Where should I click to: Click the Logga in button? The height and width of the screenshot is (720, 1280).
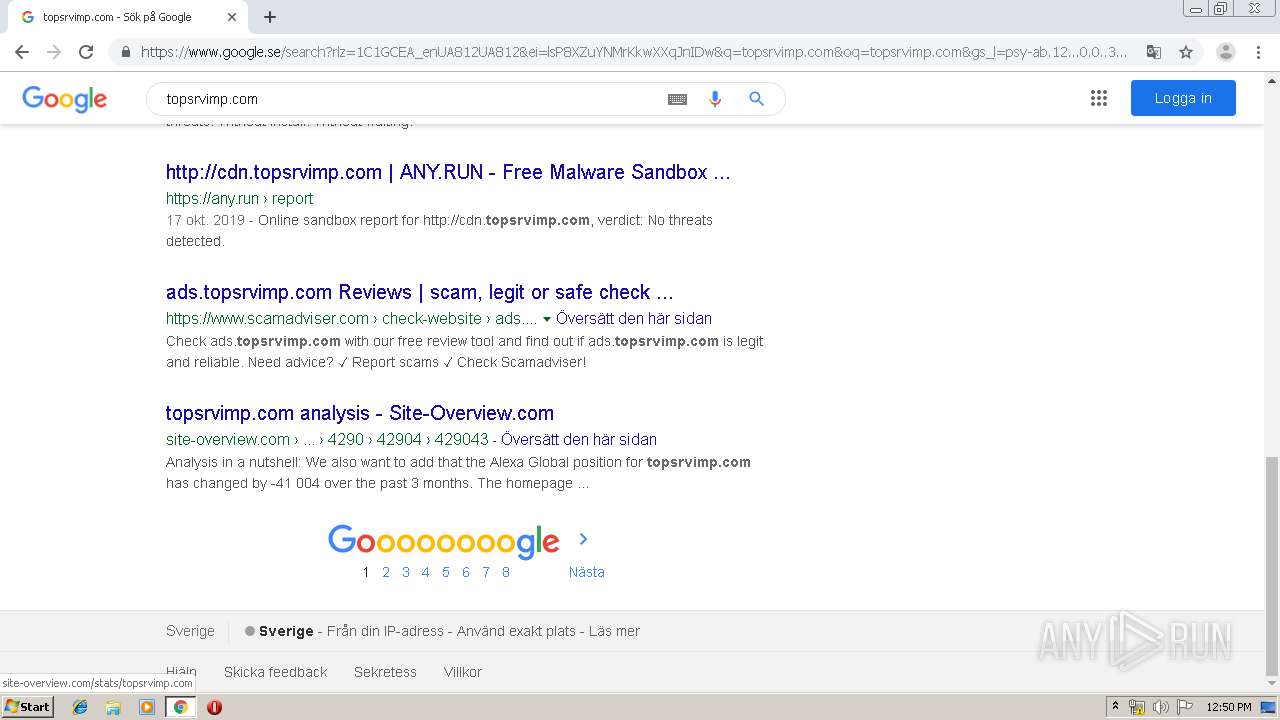1183,98
